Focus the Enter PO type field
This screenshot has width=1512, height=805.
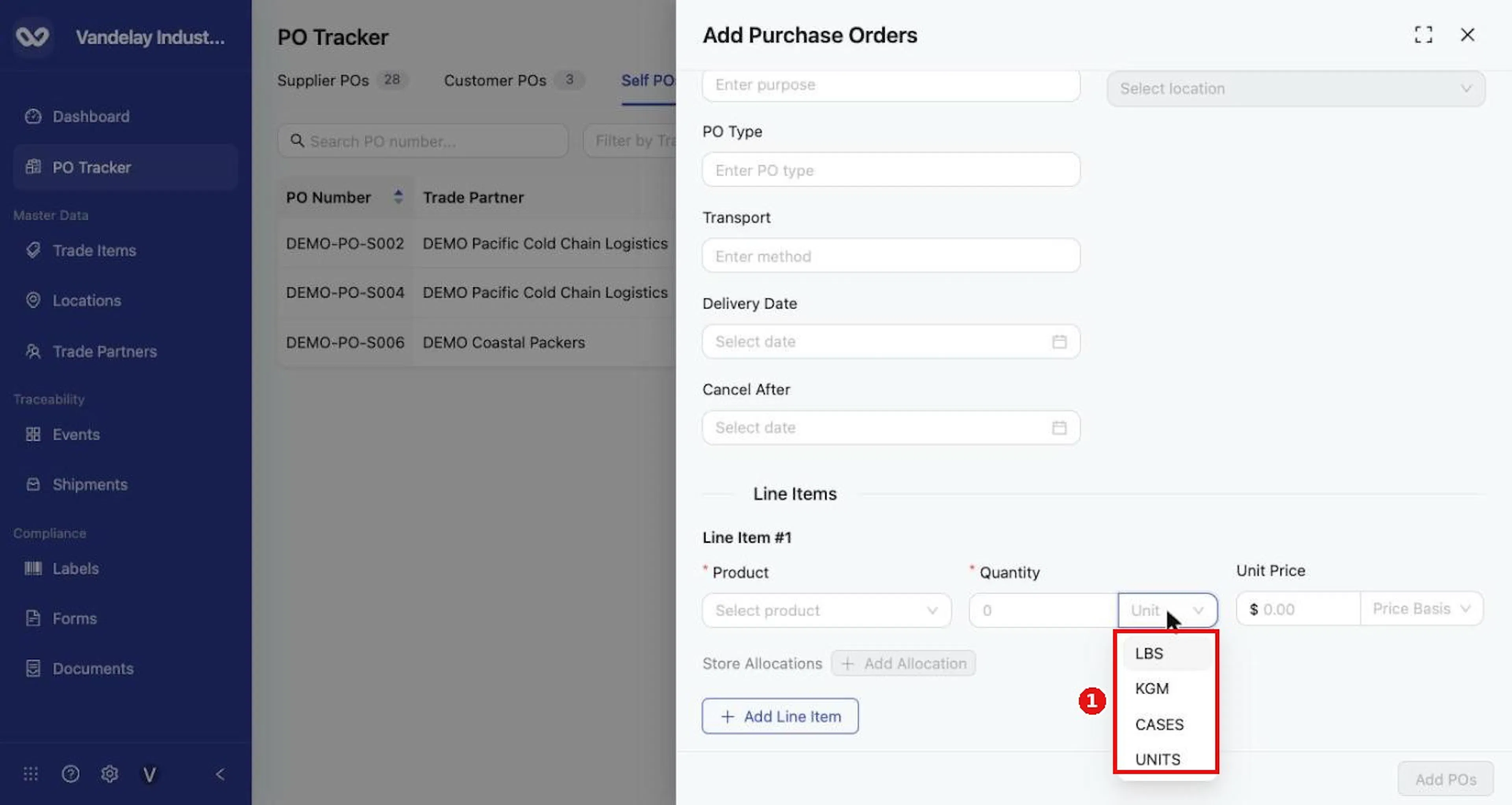click(x=891, y=170)
